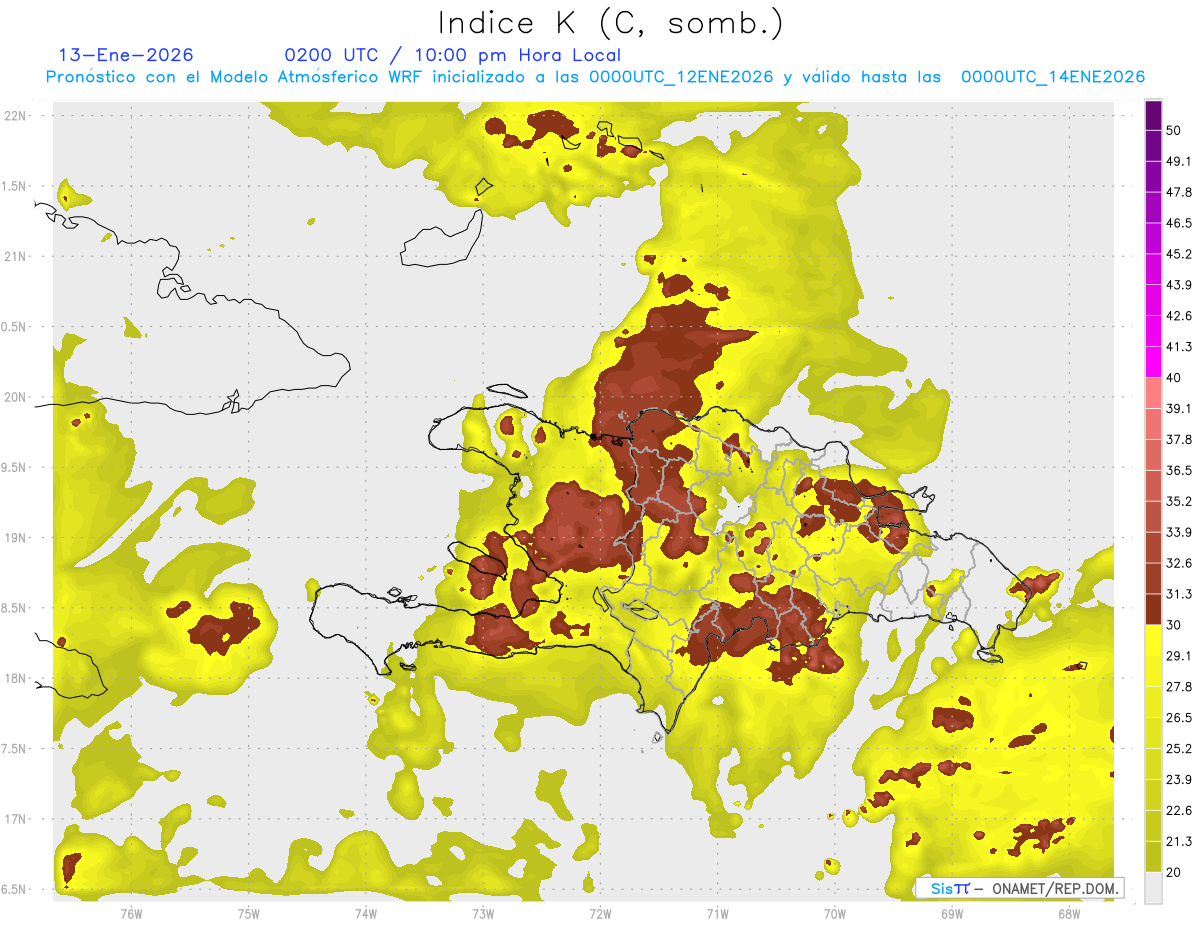Click the colorbar value '46.5'
The height and width of the screenshot is (927, 1200).
1179,223
